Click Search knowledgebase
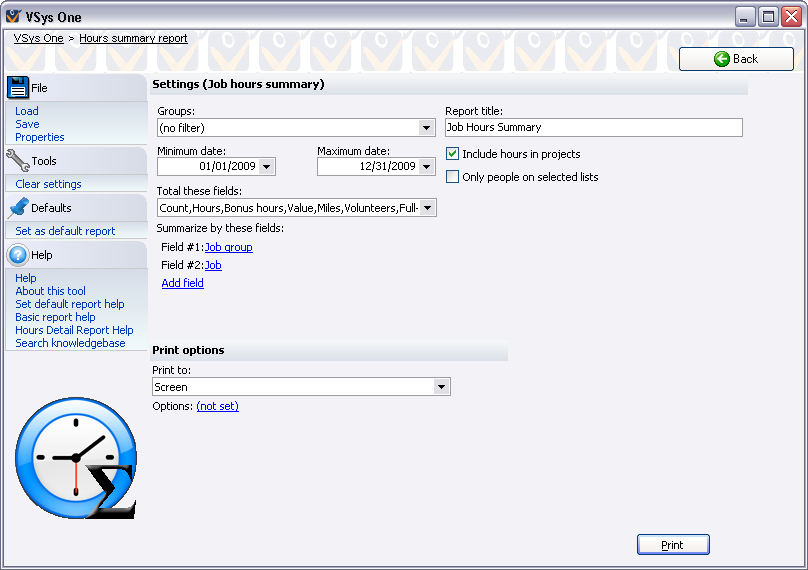The height and width of the screenshot is (570, 808). coord(70,343)
